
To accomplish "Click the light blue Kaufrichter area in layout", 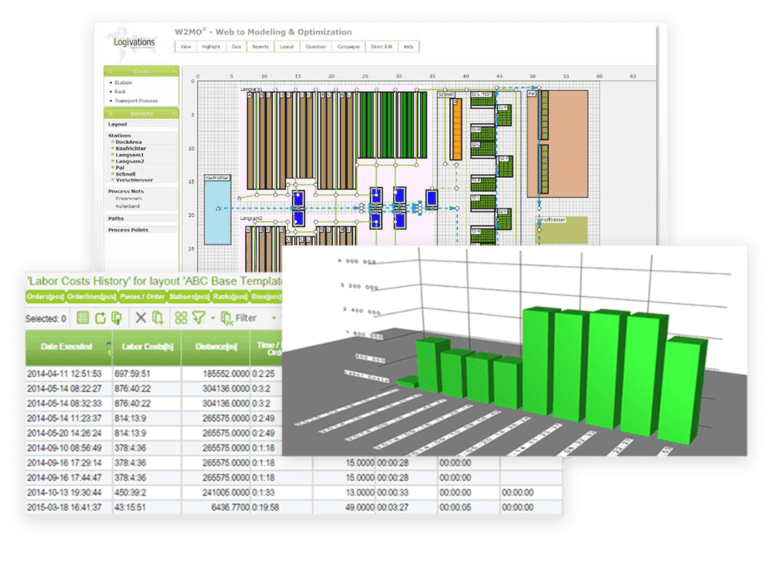I will [x=216, y=208].
